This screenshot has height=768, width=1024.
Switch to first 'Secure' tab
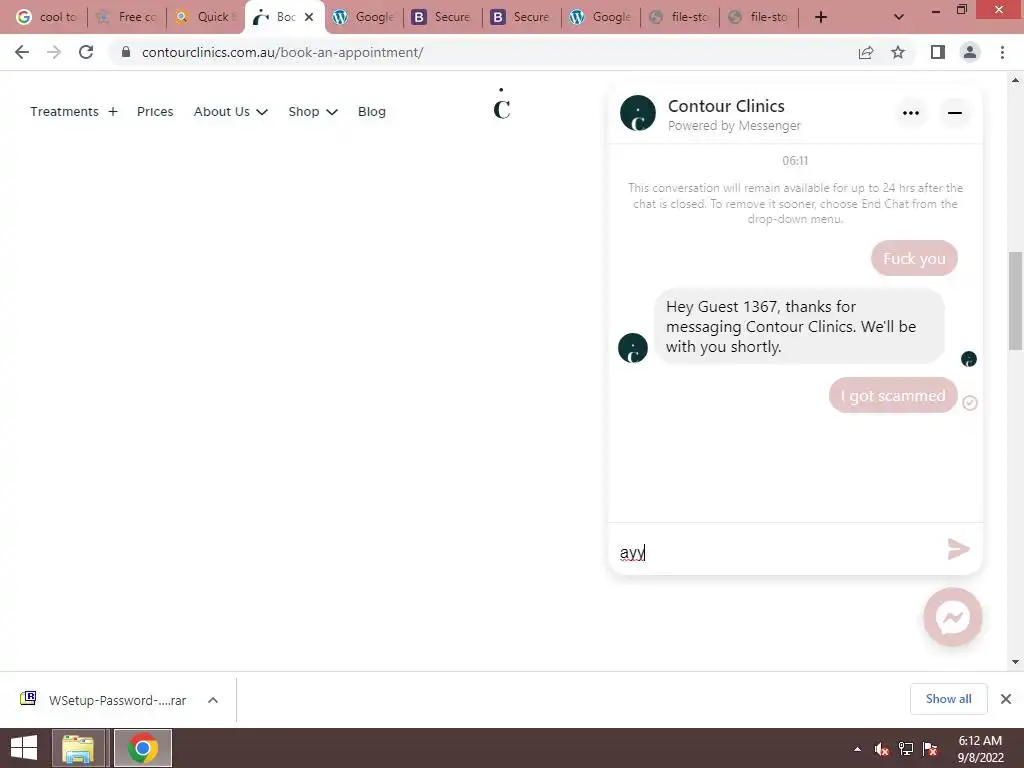(443, 17)
